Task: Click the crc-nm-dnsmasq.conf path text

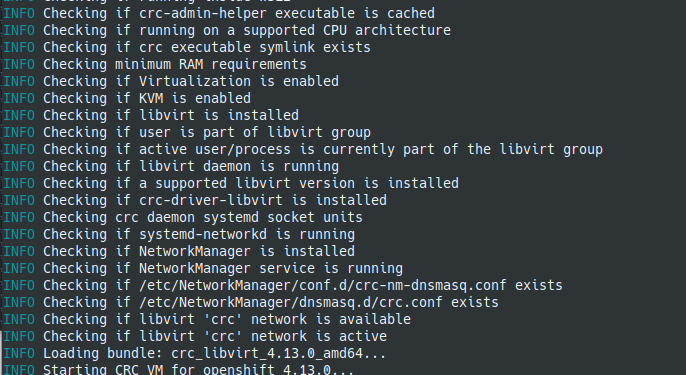Action: click(323, 286)
